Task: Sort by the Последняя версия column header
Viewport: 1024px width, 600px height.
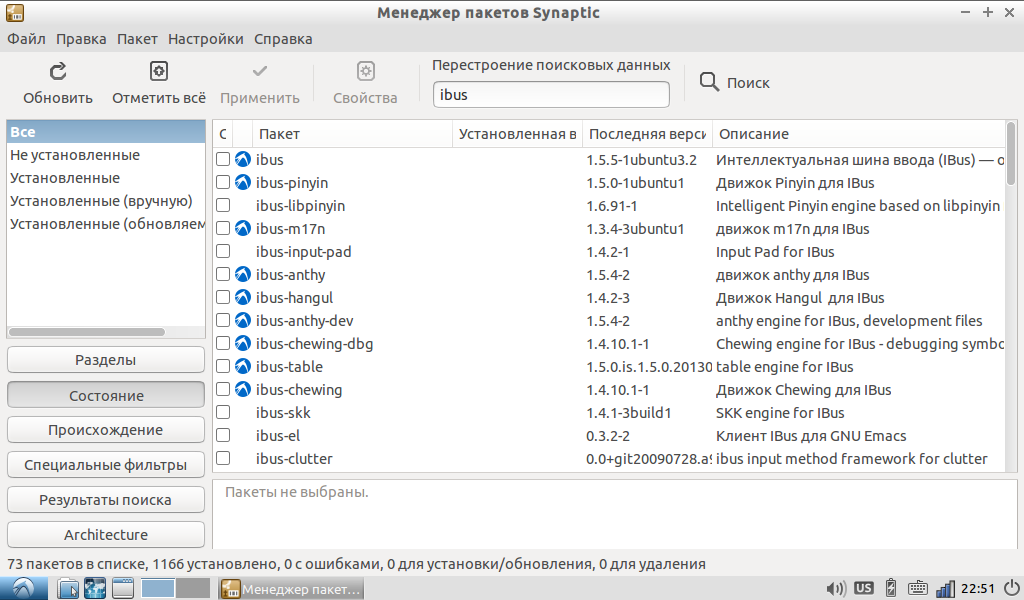Action: [647, 134]
